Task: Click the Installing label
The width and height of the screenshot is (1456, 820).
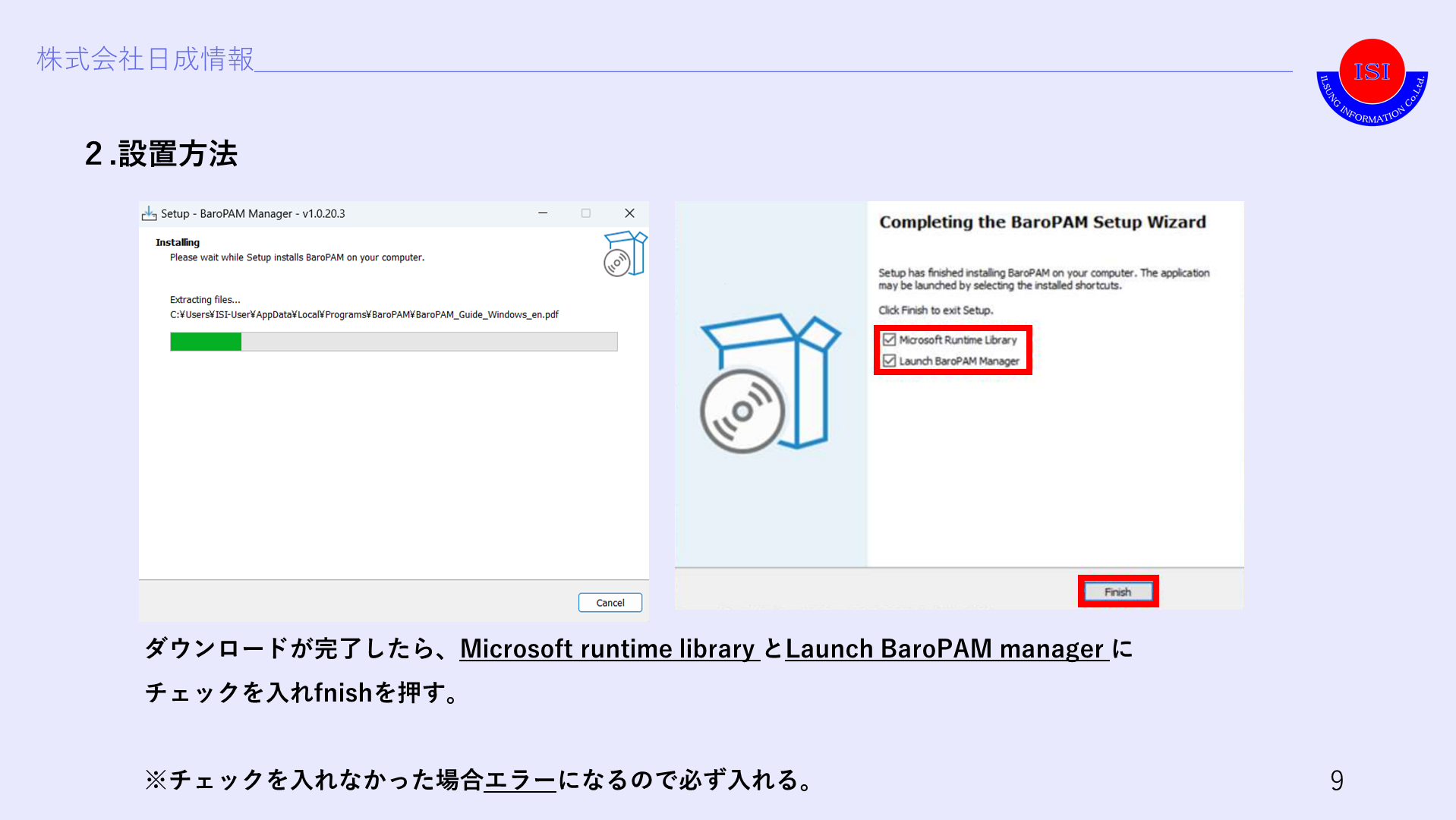Action: (178, 242)
